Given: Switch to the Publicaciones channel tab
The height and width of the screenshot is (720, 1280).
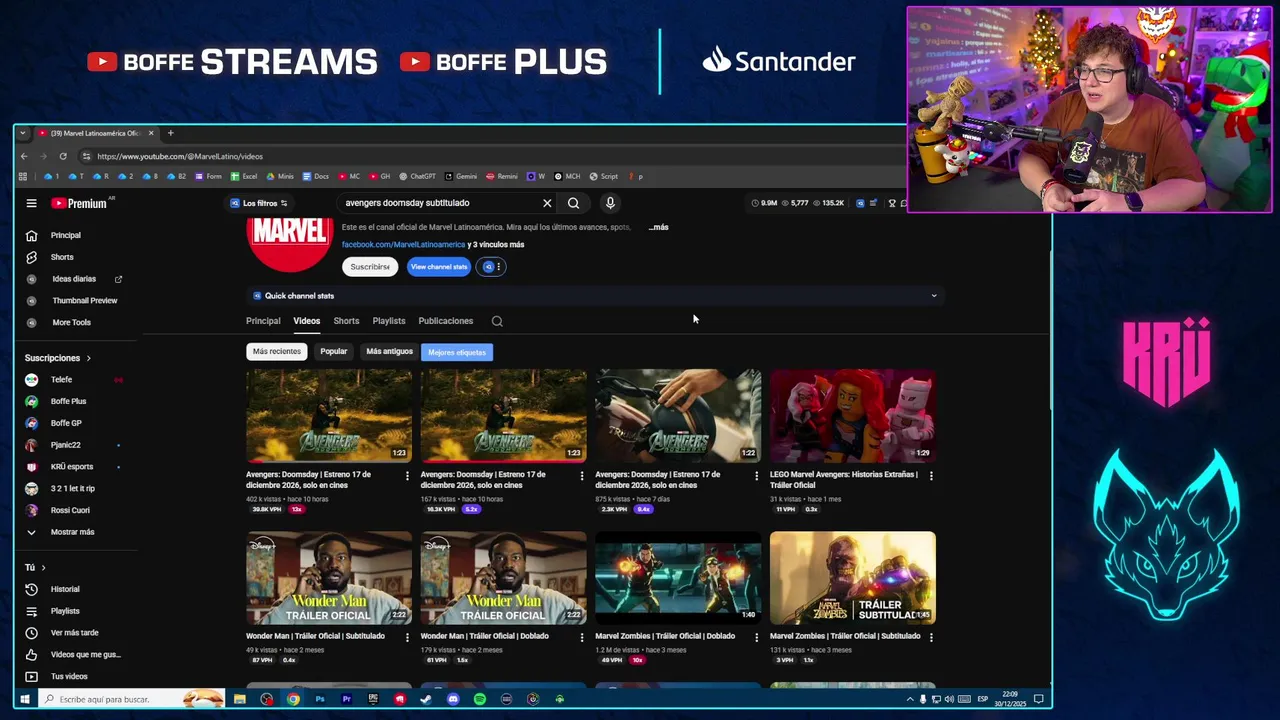Looking at the screenshot, I should 446,321.
